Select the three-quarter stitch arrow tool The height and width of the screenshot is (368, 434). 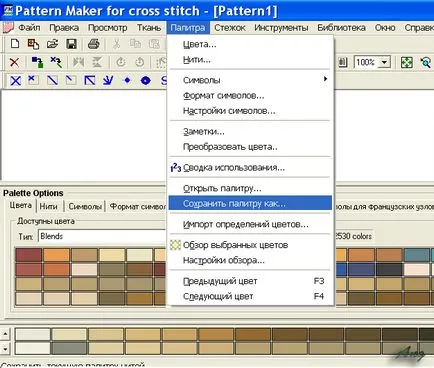tap(89, 80)
